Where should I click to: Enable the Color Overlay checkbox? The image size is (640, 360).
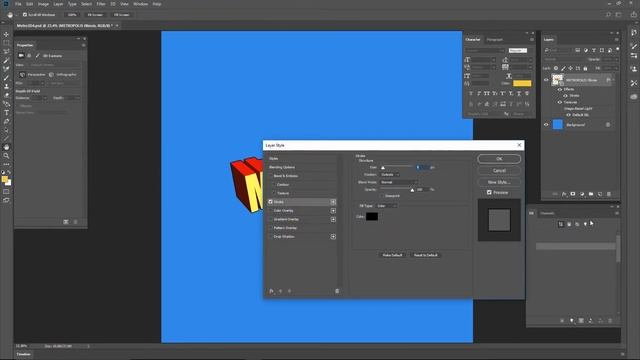(x=270, y=211)
